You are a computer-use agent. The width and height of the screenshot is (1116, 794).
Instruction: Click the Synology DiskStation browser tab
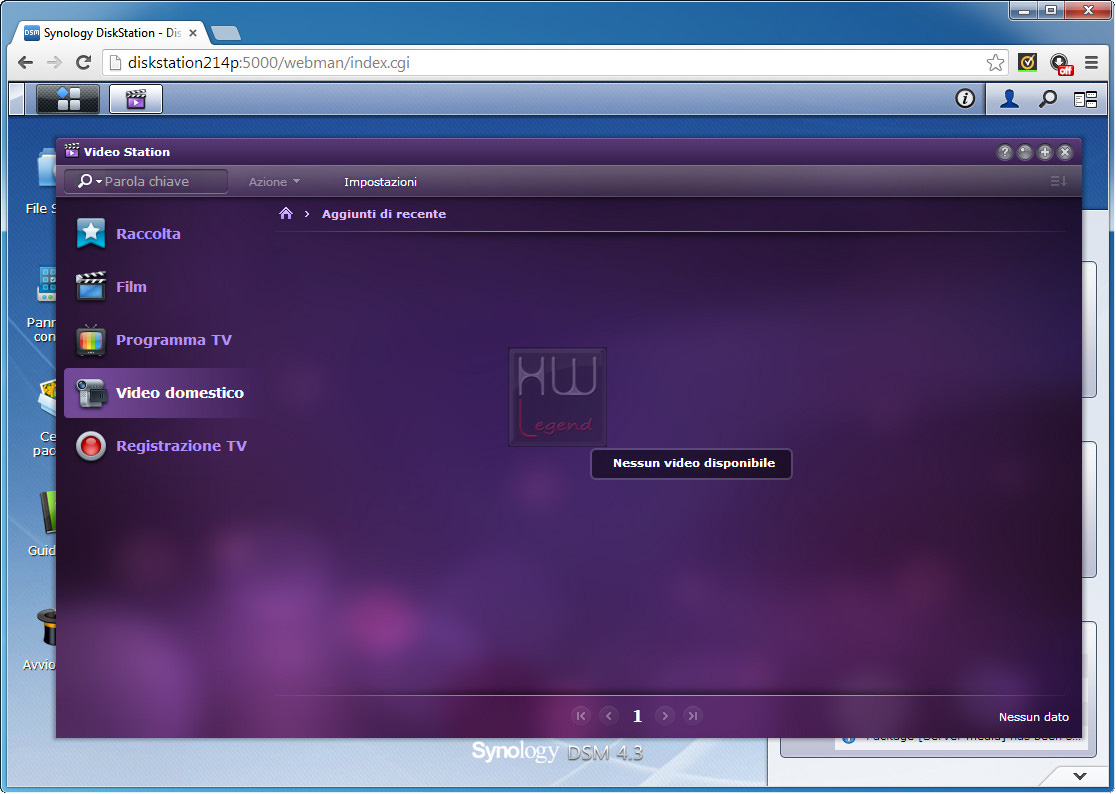tap(110, 33)
